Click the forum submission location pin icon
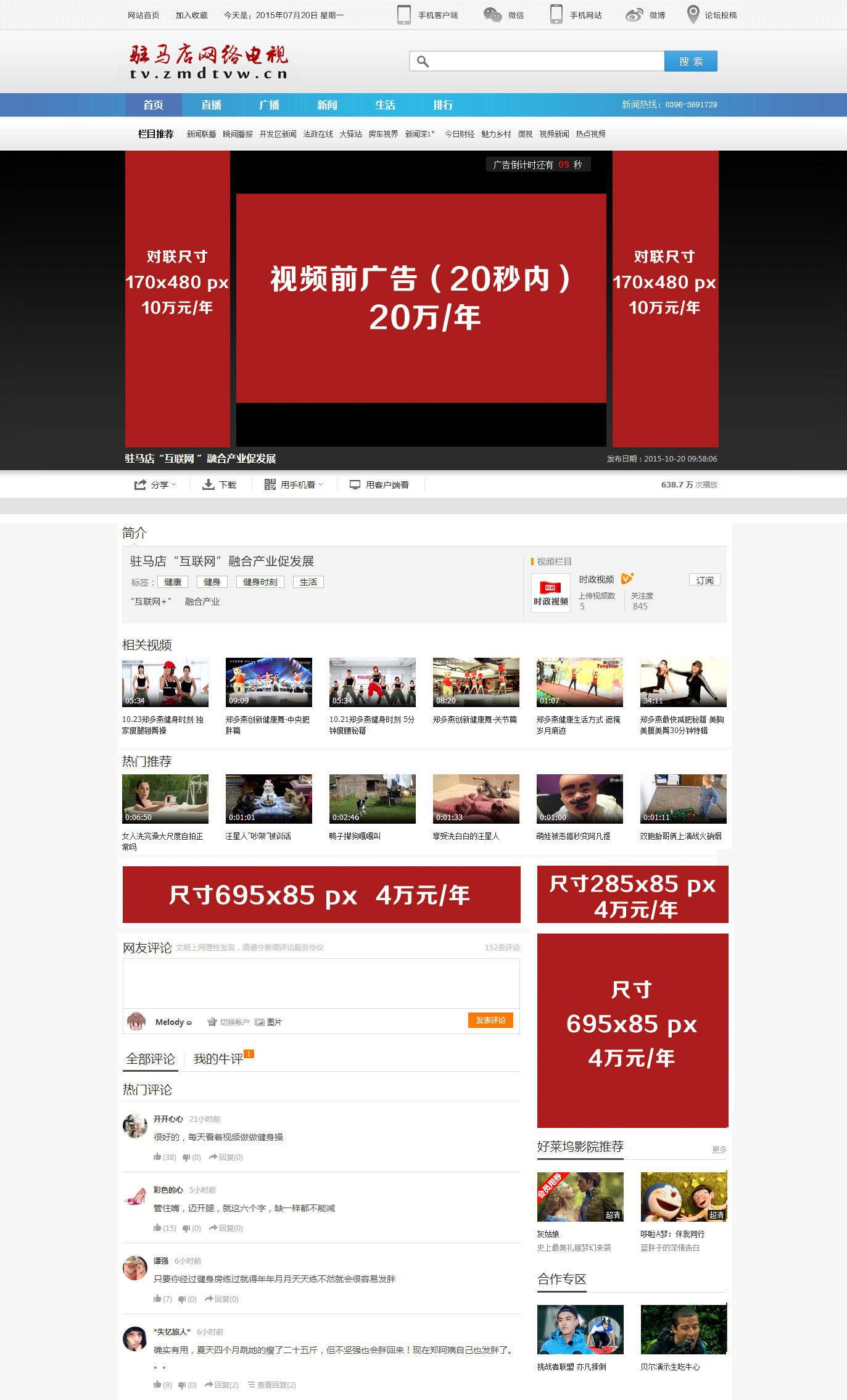The height and width of the screenshot is (1400, 847). 693,15
